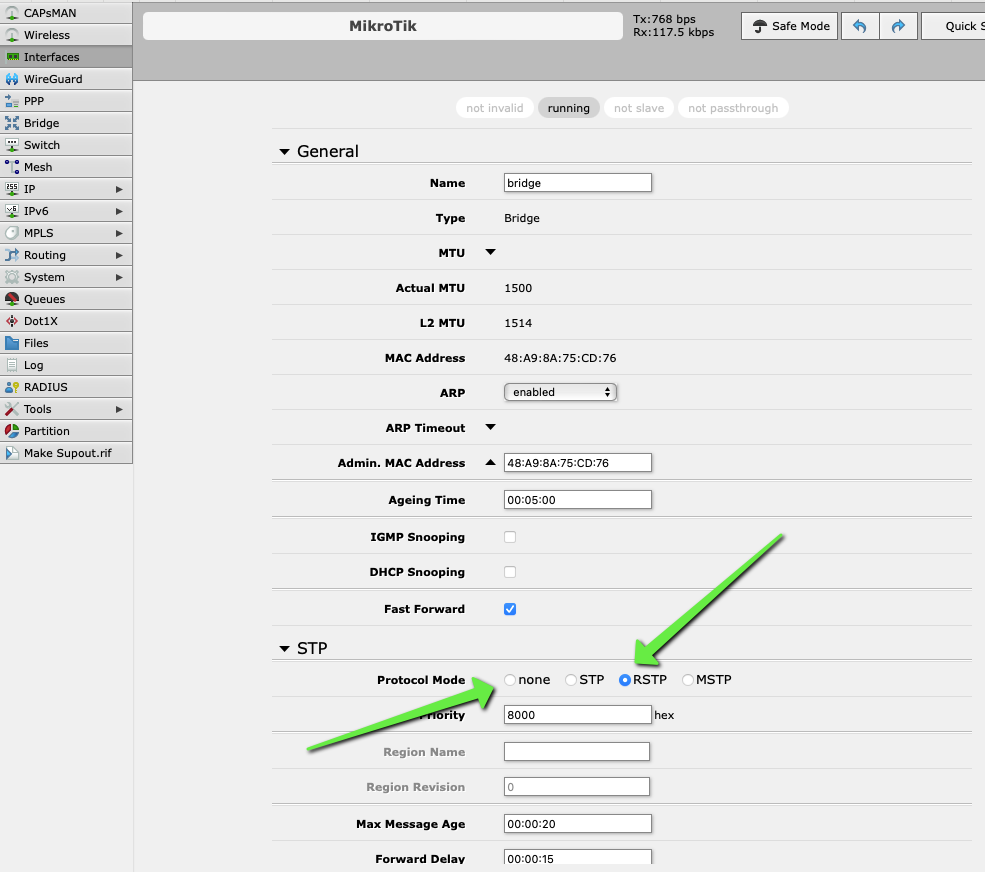Screen dimensions: 985x872
Task: Click the Priority 8000 hex field
Action: click(578, 715)
